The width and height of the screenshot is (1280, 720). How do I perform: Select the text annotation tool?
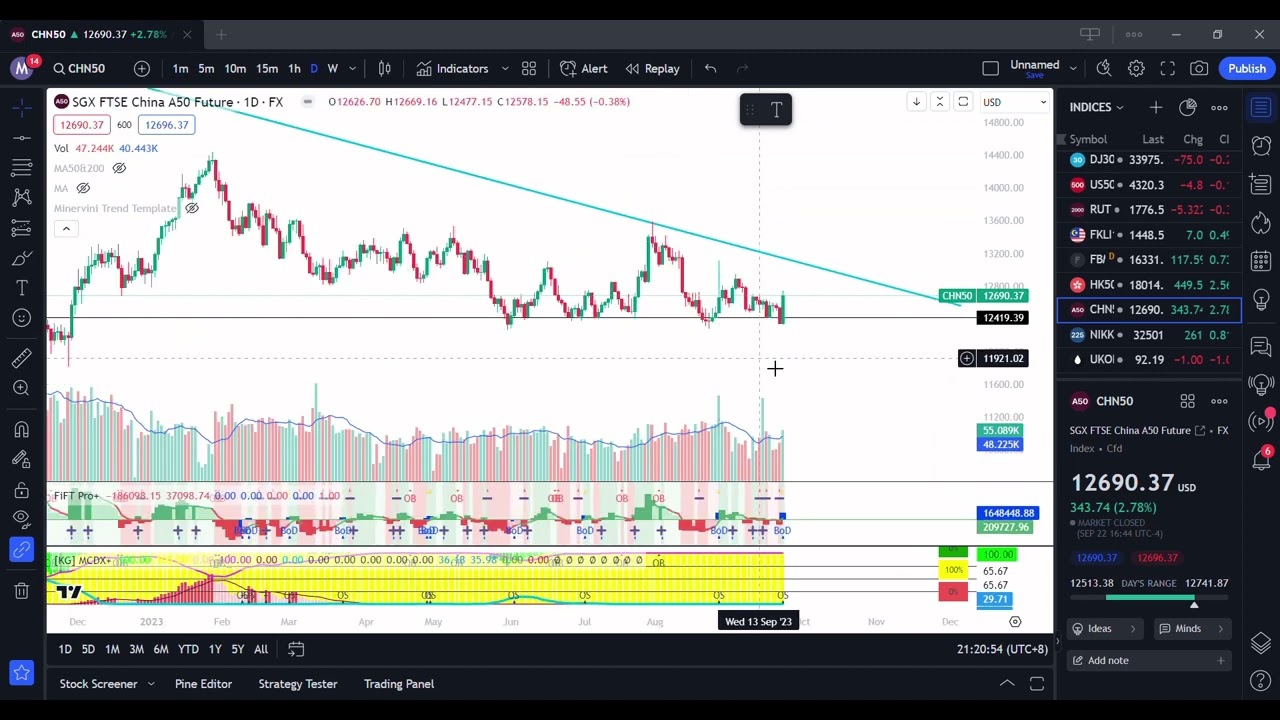click(21, 288)
